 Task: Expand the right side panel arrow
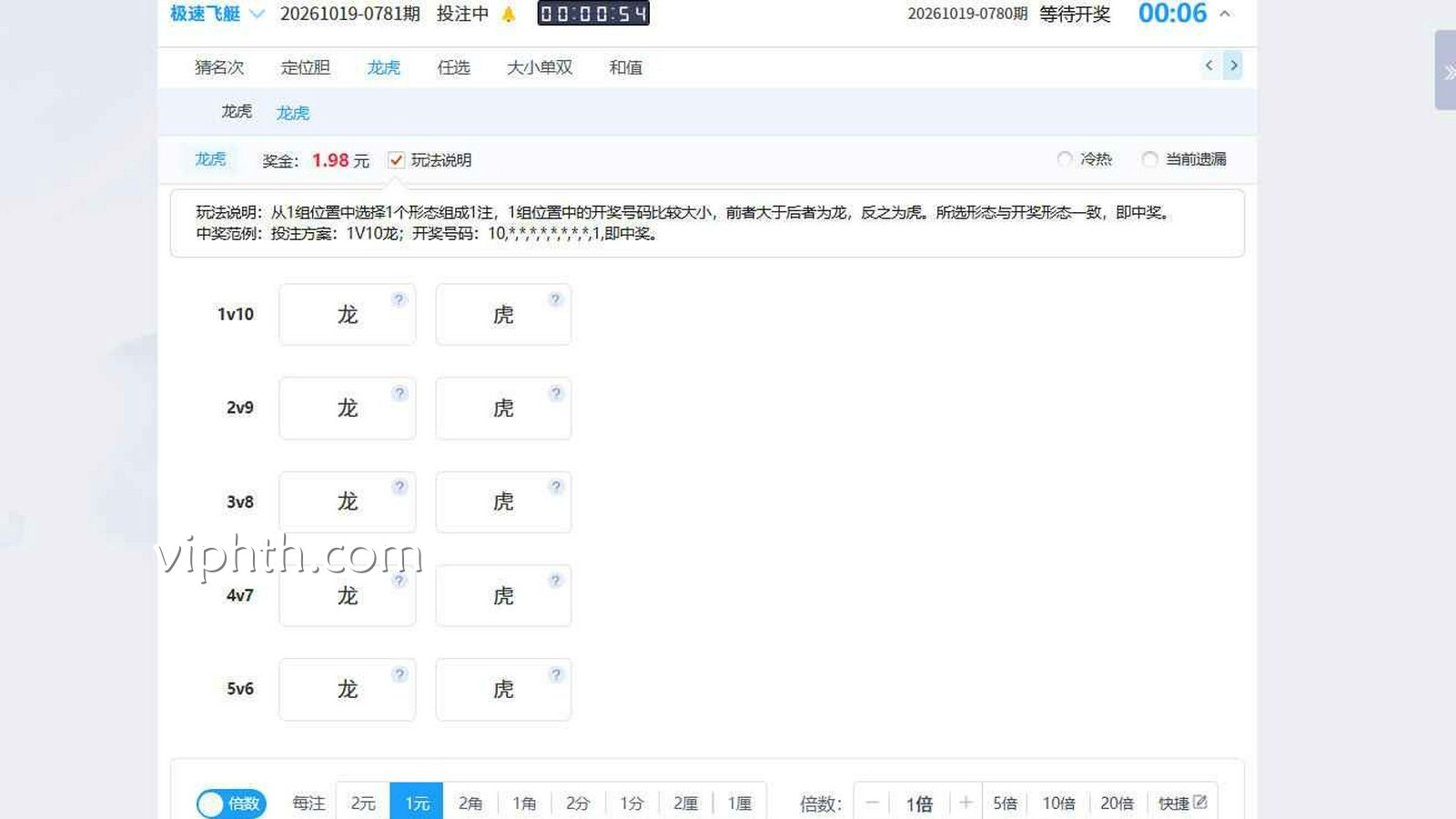pos(1447,71)
